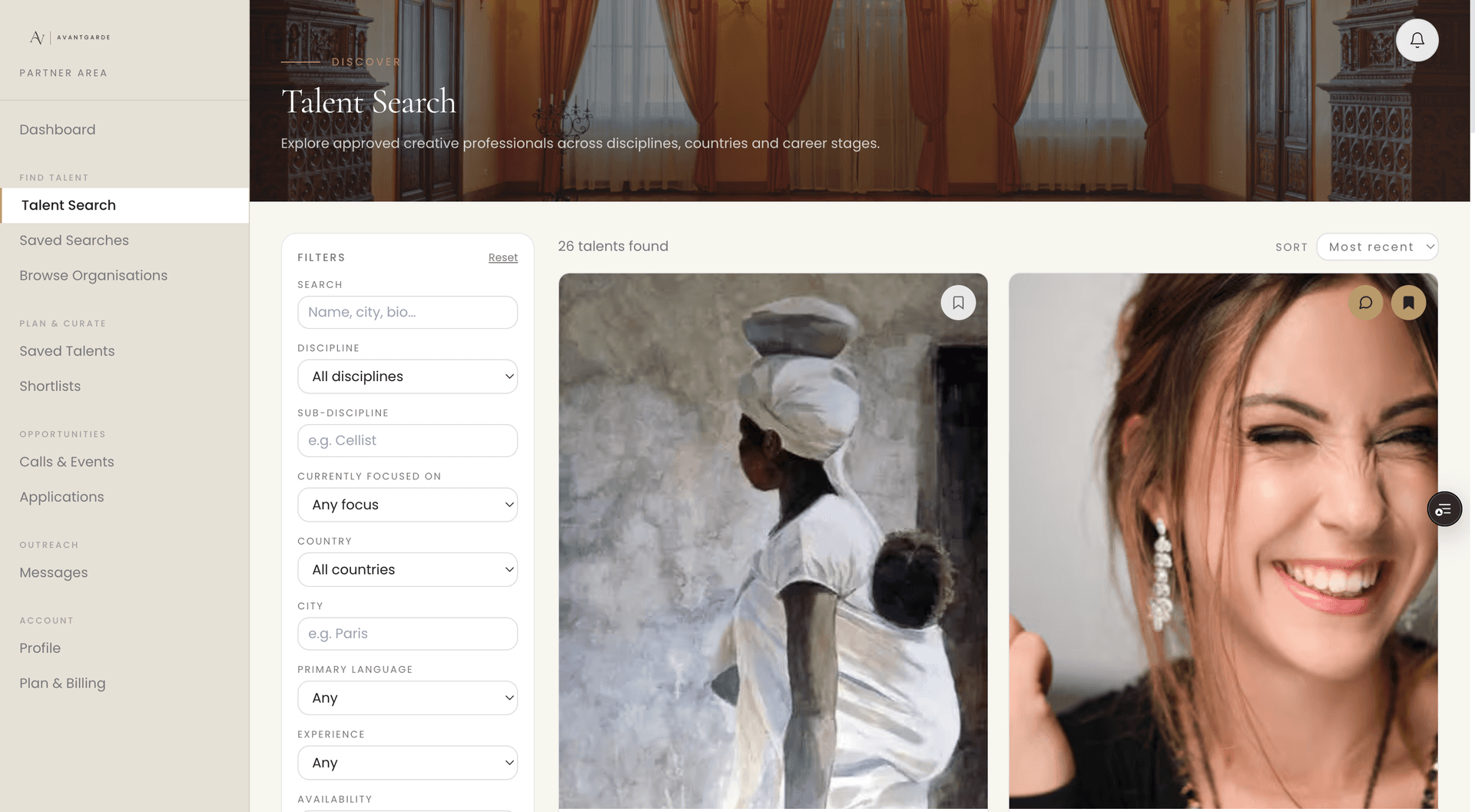This screenshot has width=1475, height=812.
Task: Open notifications bell icon
Action: coord(1417,40)
